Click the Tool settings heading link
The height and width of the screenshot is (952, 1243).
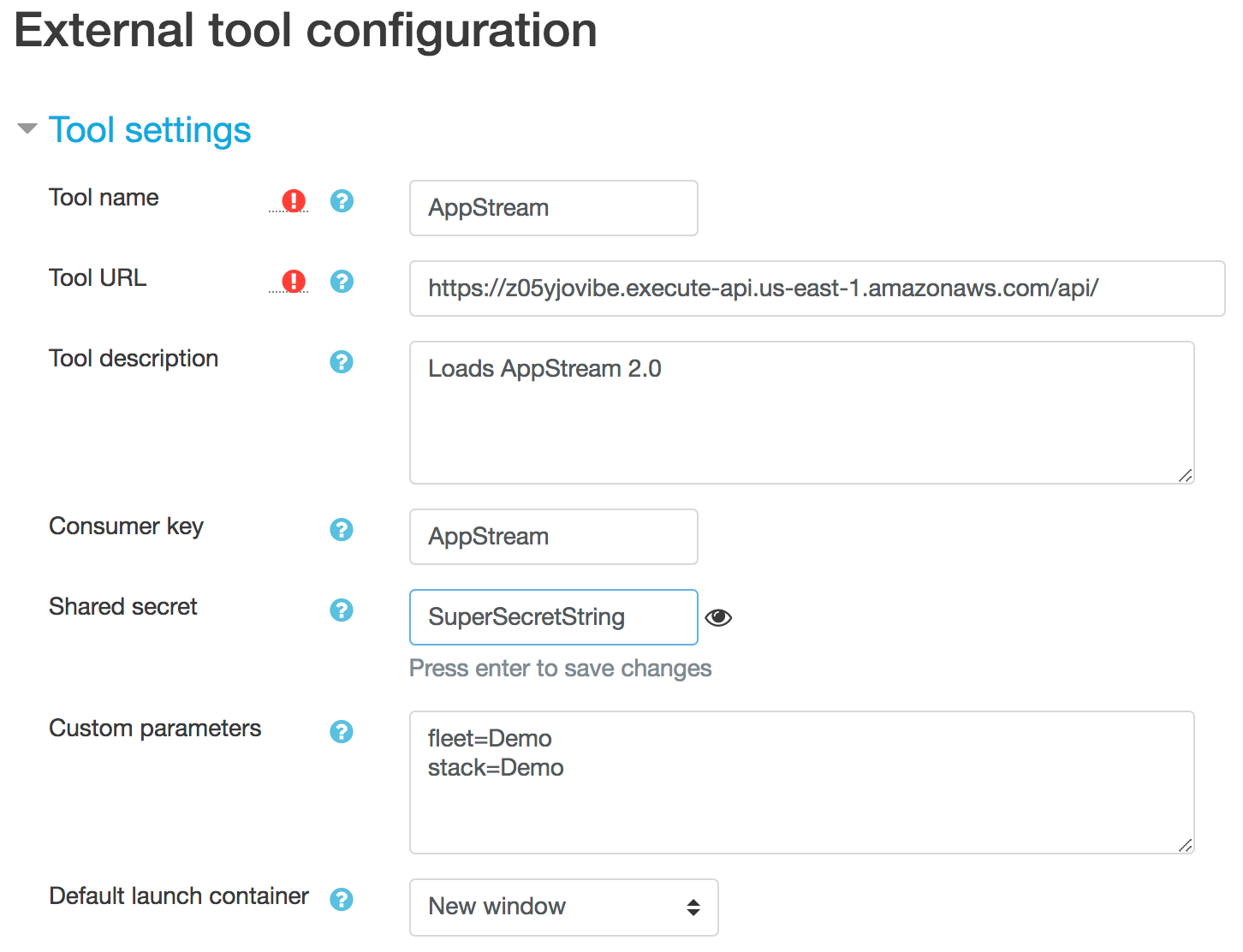tap(150, 130)
